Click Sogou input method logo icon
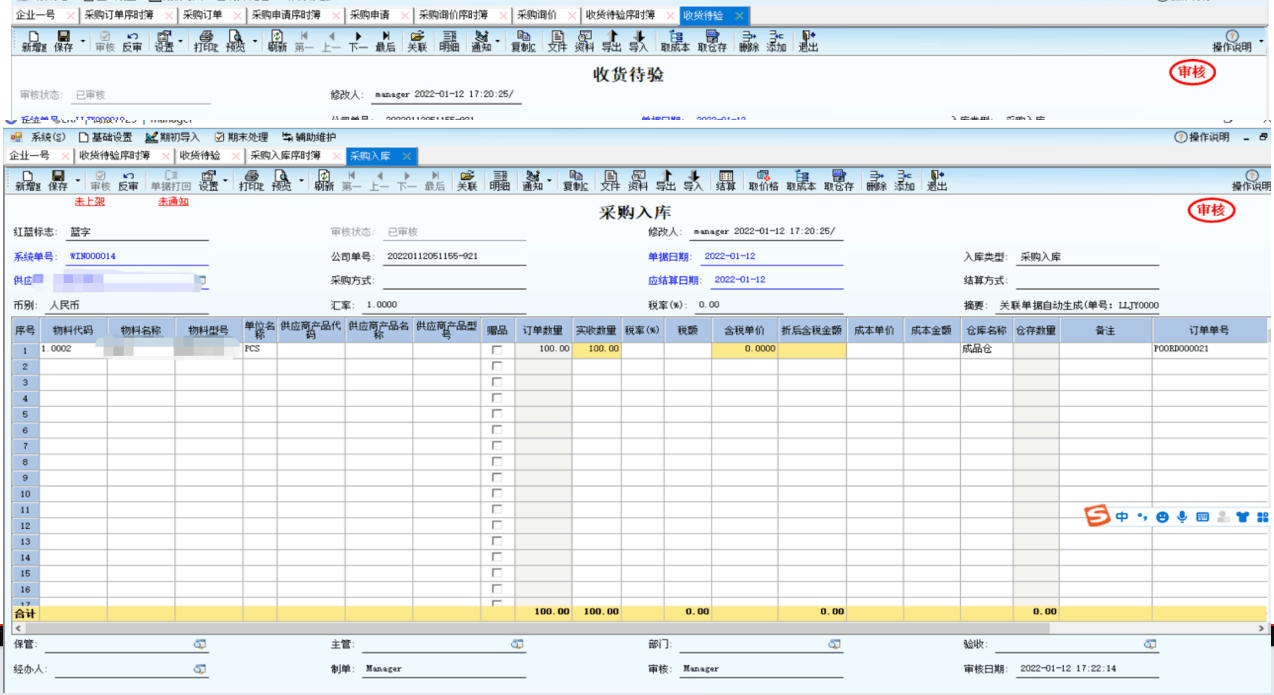Screen dimensions: 1274x695 [x=1098, y=517]
